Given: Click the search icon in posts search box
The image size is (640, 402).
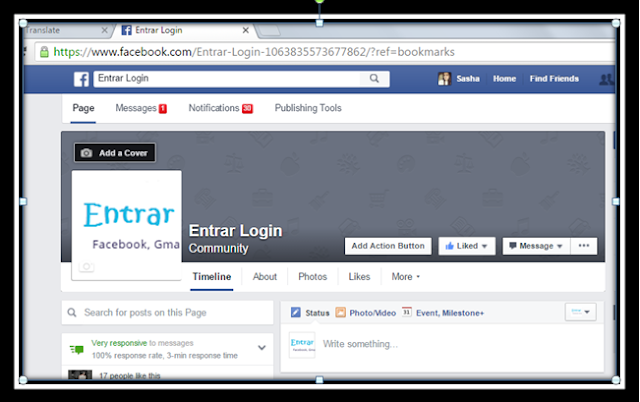Looking at the screenshot, I should coord(72,313).
